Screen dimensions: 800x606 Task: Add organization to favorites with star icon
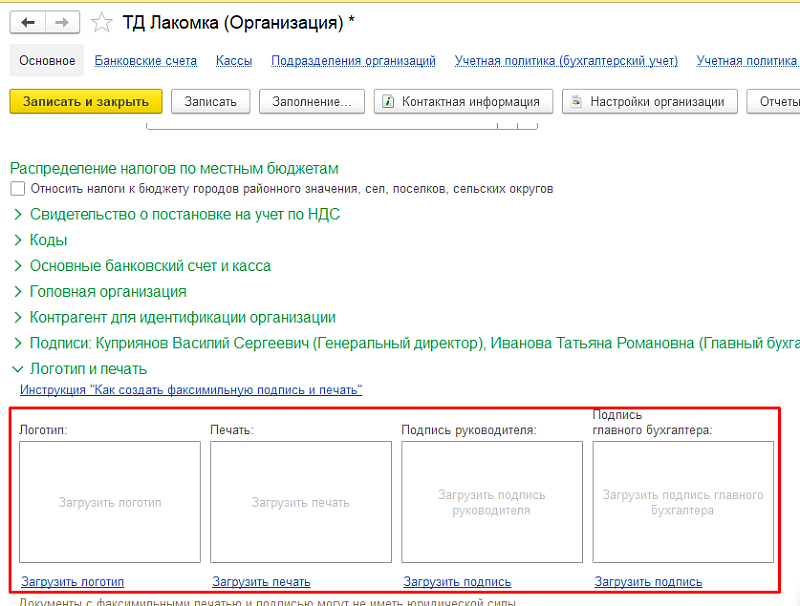click(x=101, y=22)
